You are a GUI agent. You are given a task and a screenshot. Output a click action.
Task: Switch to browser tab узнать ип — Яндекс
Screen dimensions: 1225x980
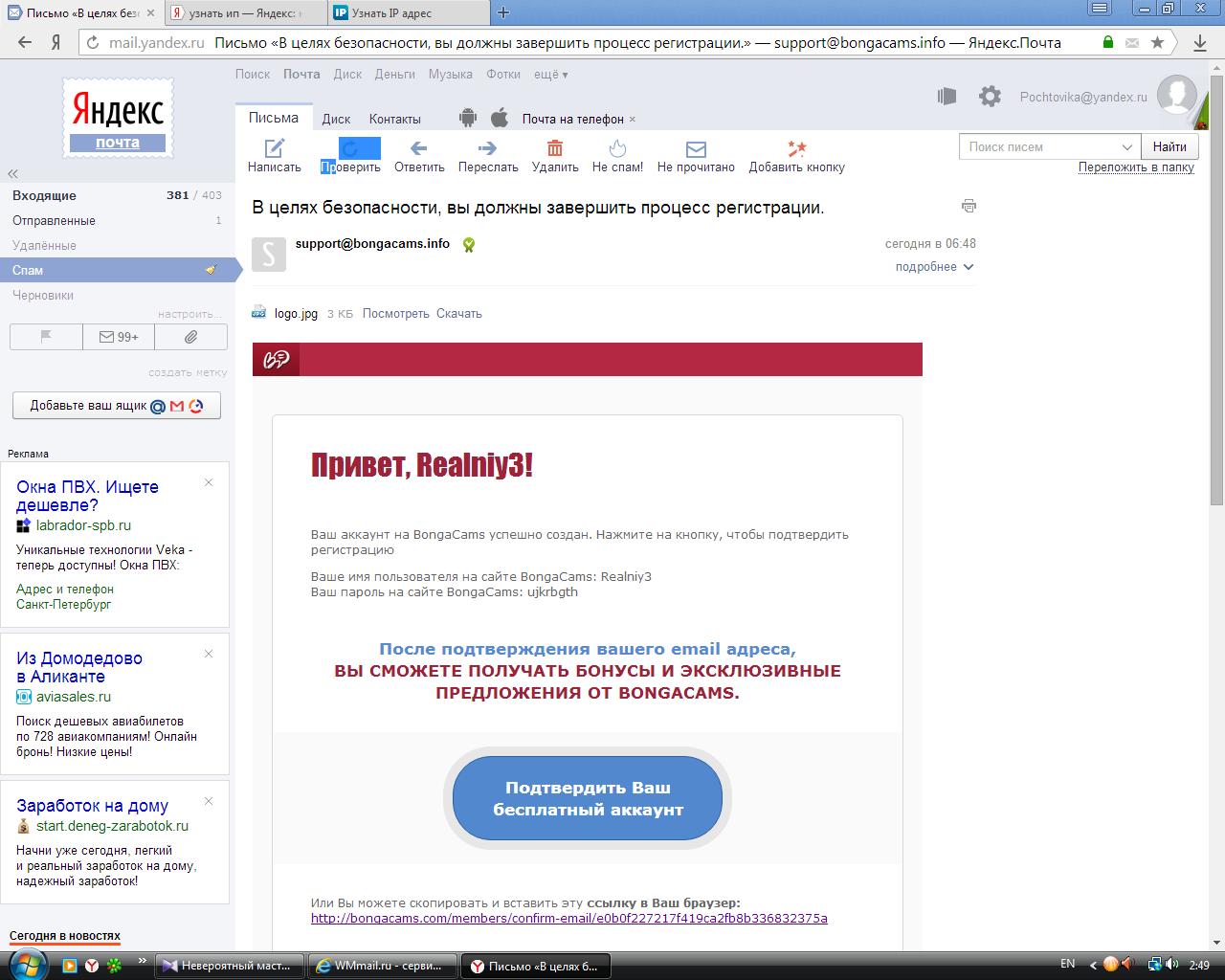pyautogui.click(x=245, y=13)
